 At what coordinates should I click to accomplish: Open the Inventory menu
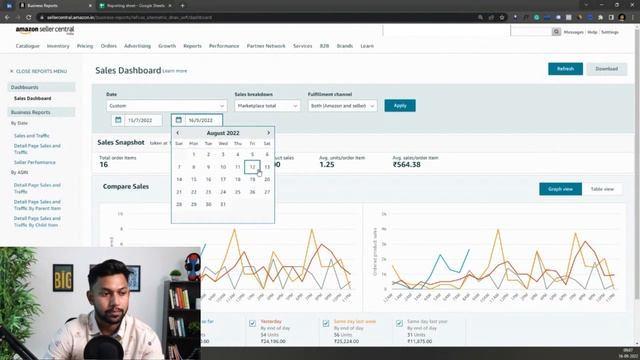click(58, 46)
